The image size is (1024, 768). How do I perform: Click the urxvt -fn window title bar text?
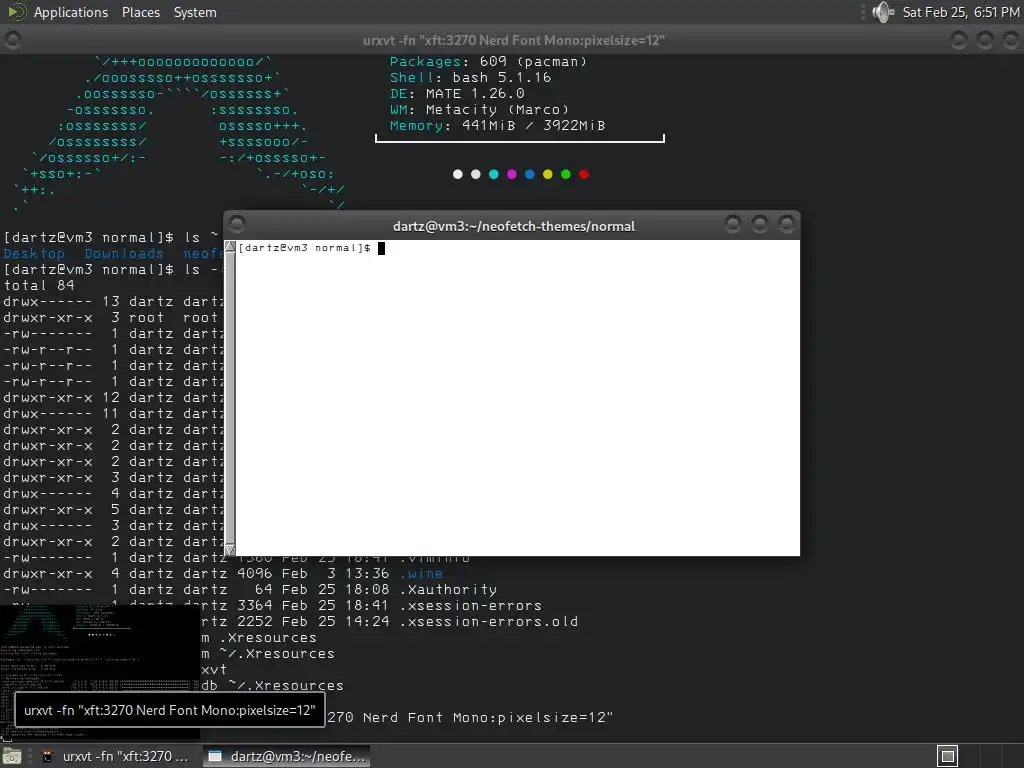tap(514, 40)
